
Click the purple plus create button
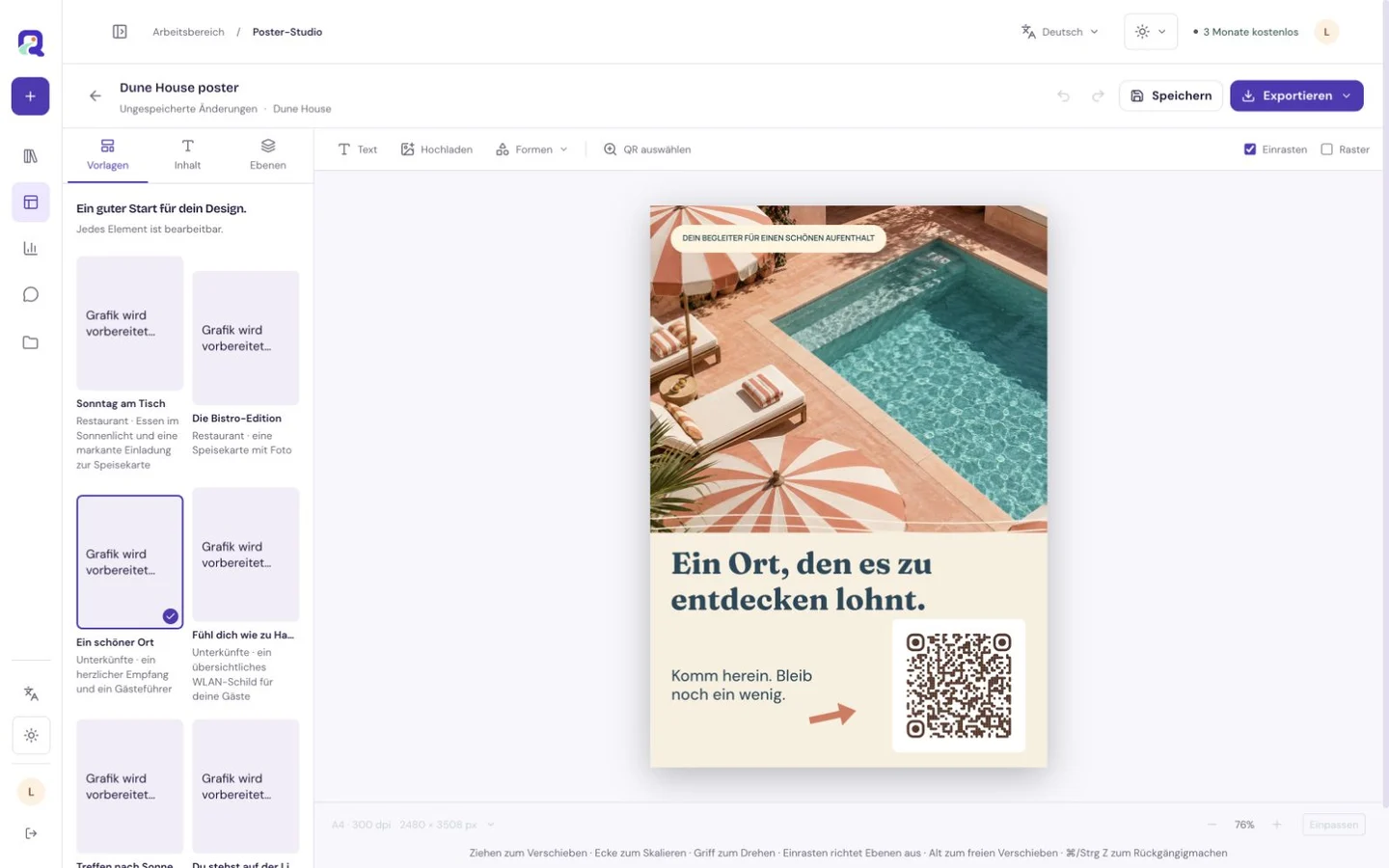tap(30, 96)
